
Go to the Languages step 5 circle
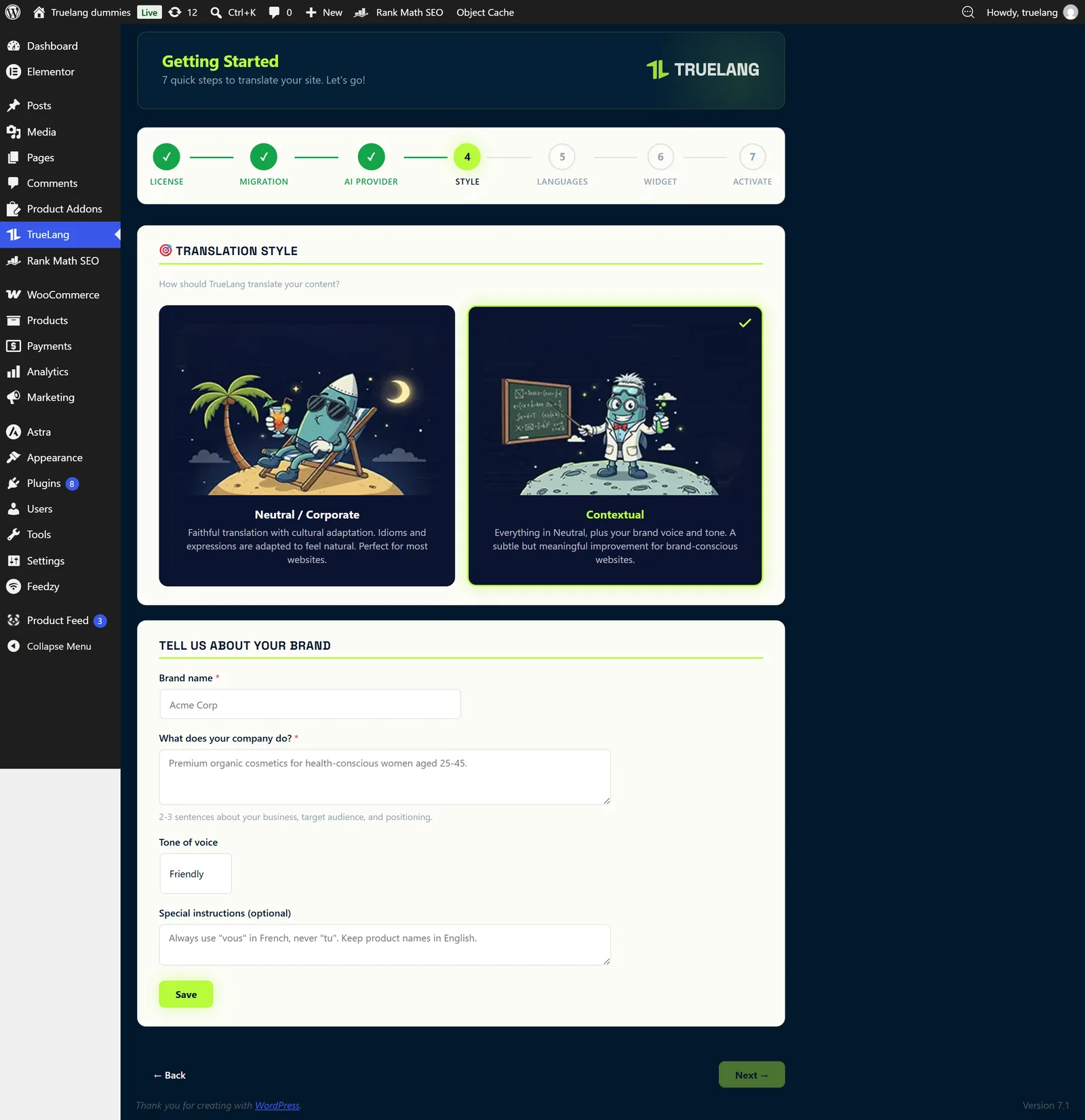click(x=562, y=157)
